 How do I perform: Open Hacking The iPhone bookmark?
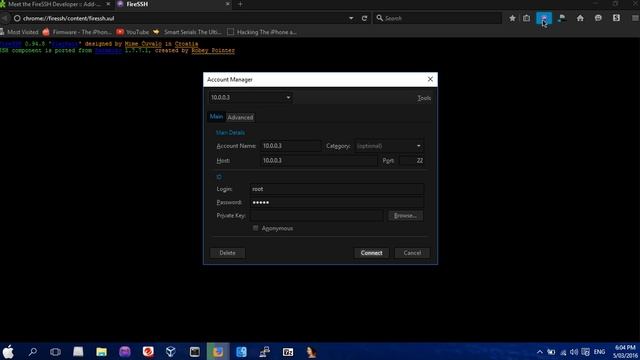262,32
